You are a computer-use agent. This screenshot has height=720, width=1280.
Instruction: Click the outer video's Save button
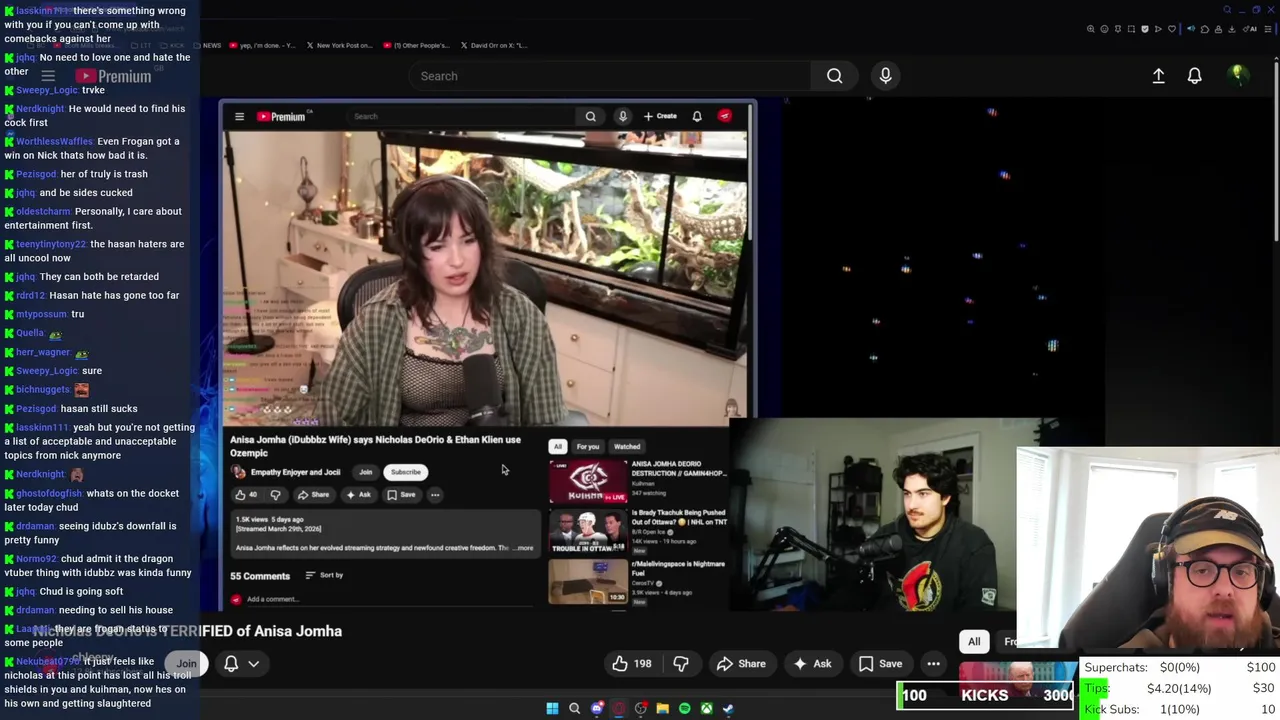pyautogui.click(x=881, y=664)
